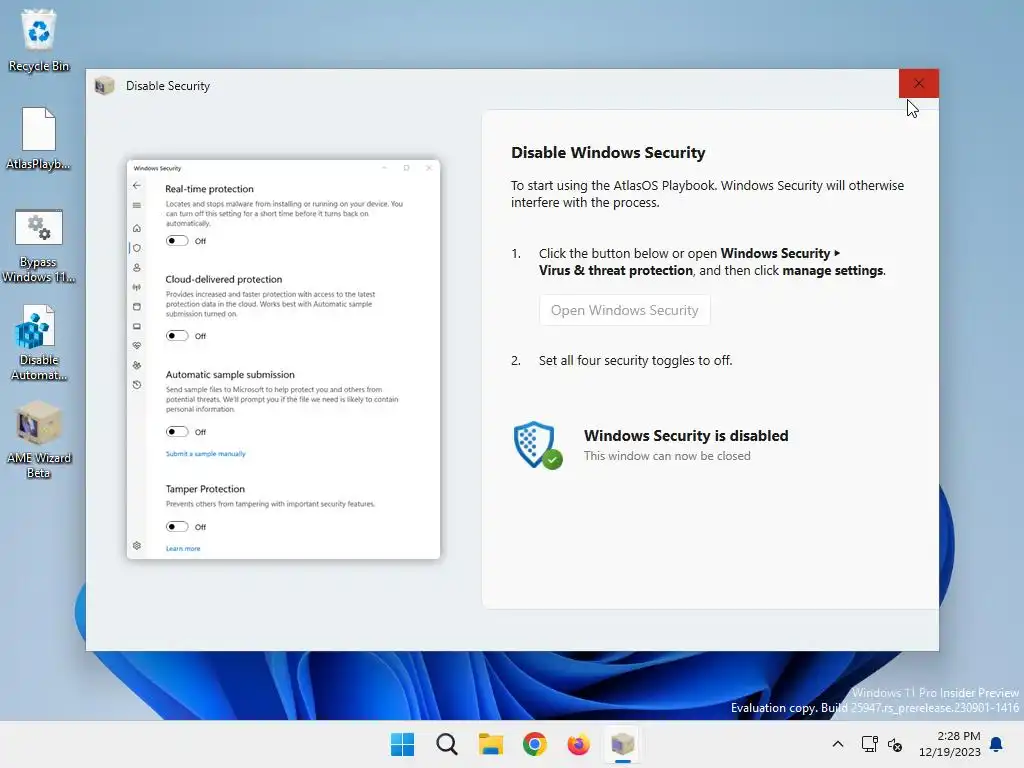Click the Submit a sample manually link
This screenshot has height=768, width=1024.
pyautogui.click(x=206, y=453)
